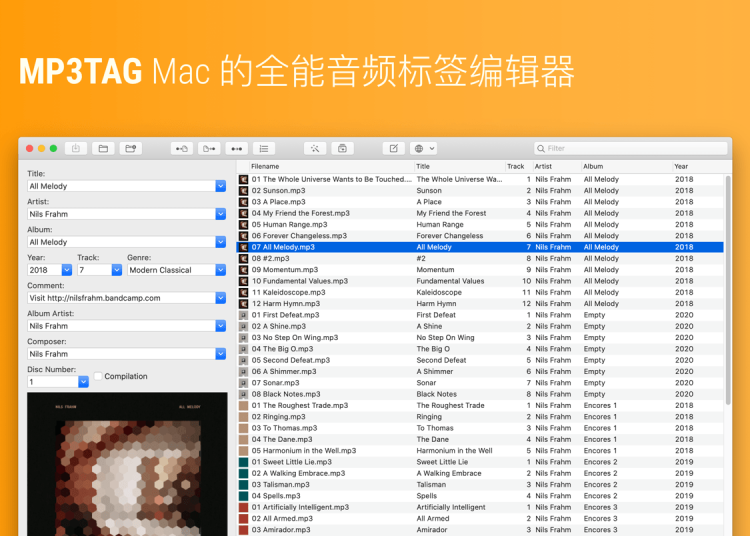Open the Year dropdown arrow

pyautogui.click(x=67, y=270)
